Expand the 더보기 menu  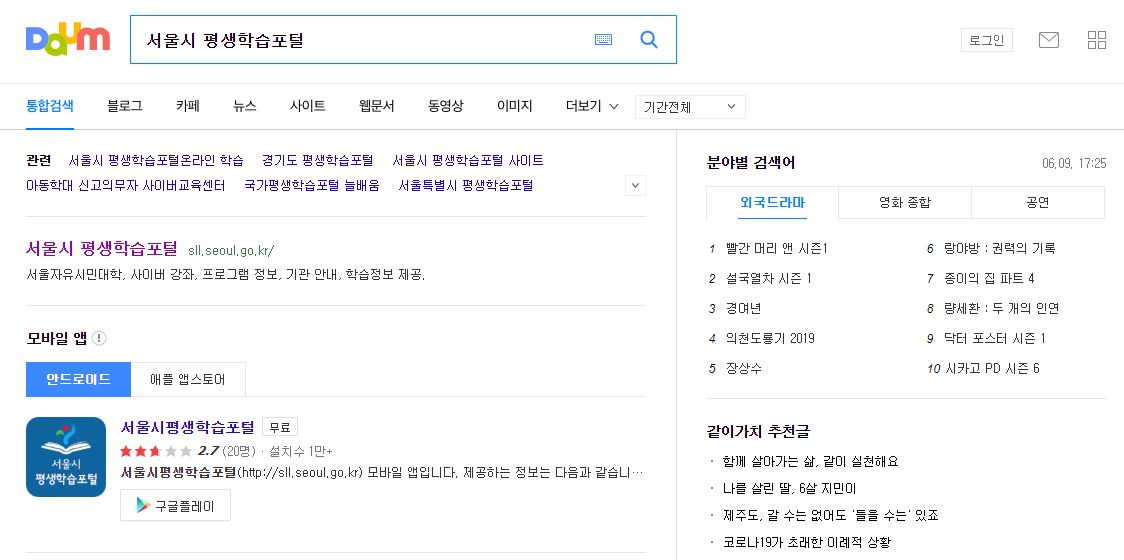pyautogui.click(x=592, y=106)
